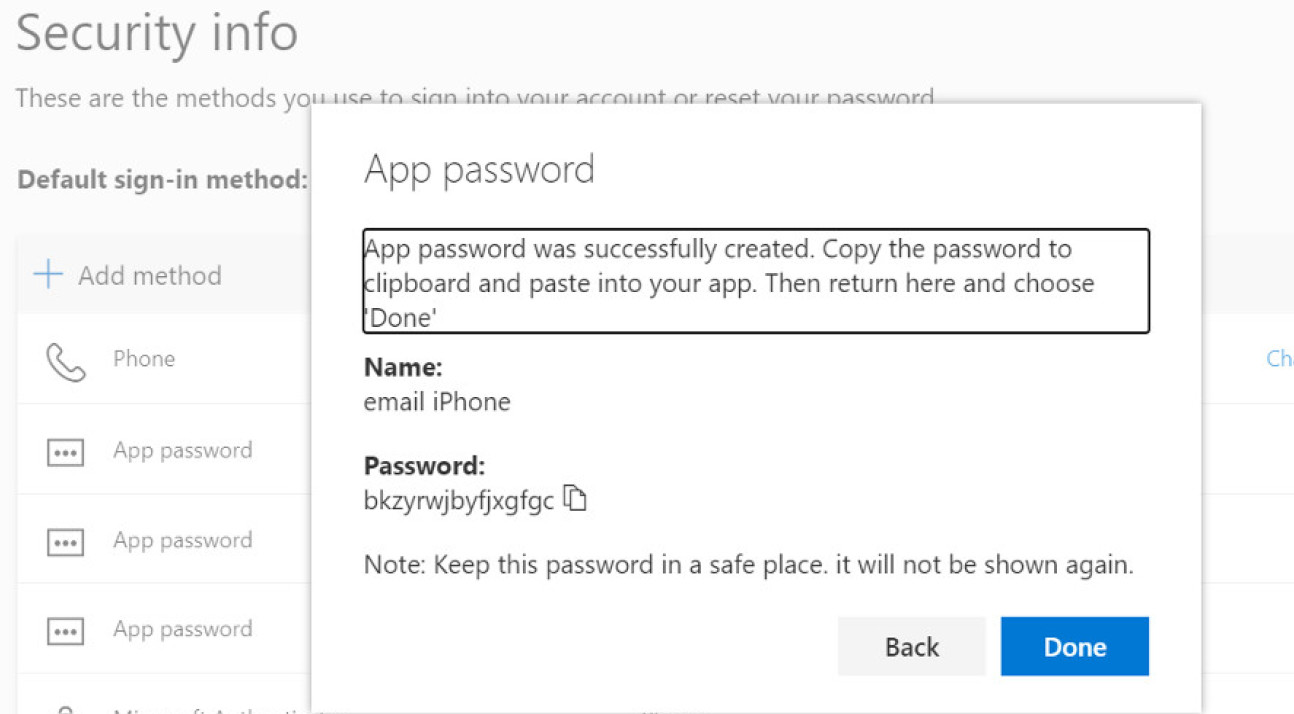Click the Change link in Phone row
Viewport: 1294px width, 714px height.
[1279, 359]
